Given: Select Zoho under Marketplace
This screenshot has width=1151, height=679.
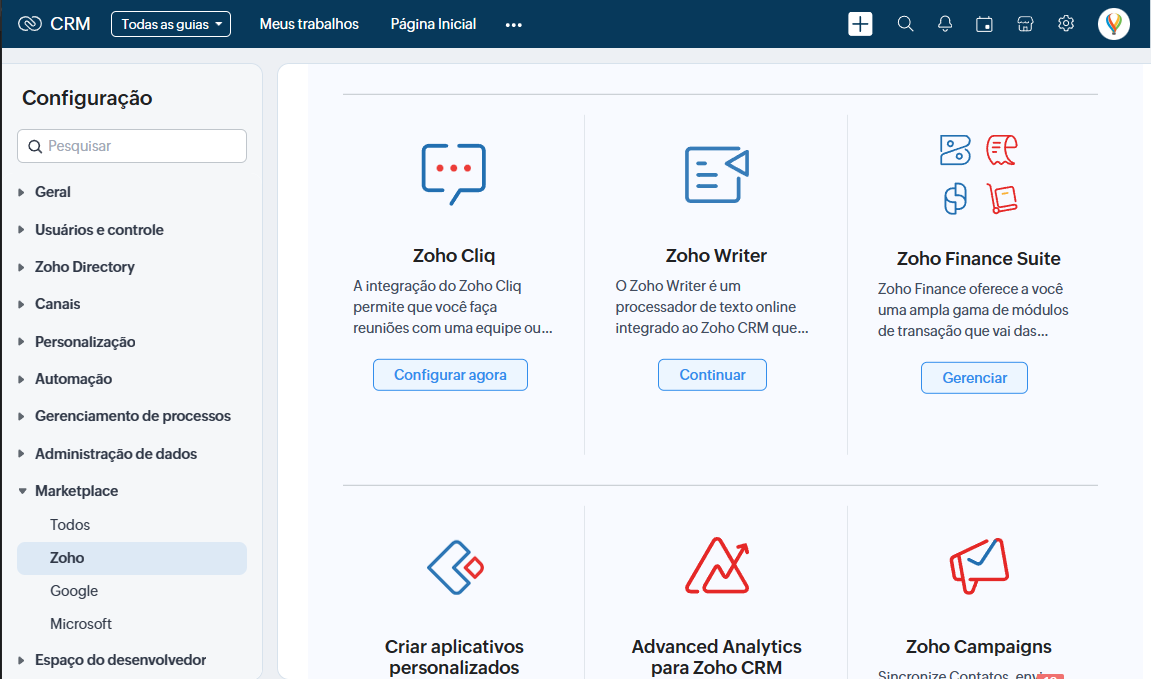Looking at the screenshot, I should [x=132, y=558].
